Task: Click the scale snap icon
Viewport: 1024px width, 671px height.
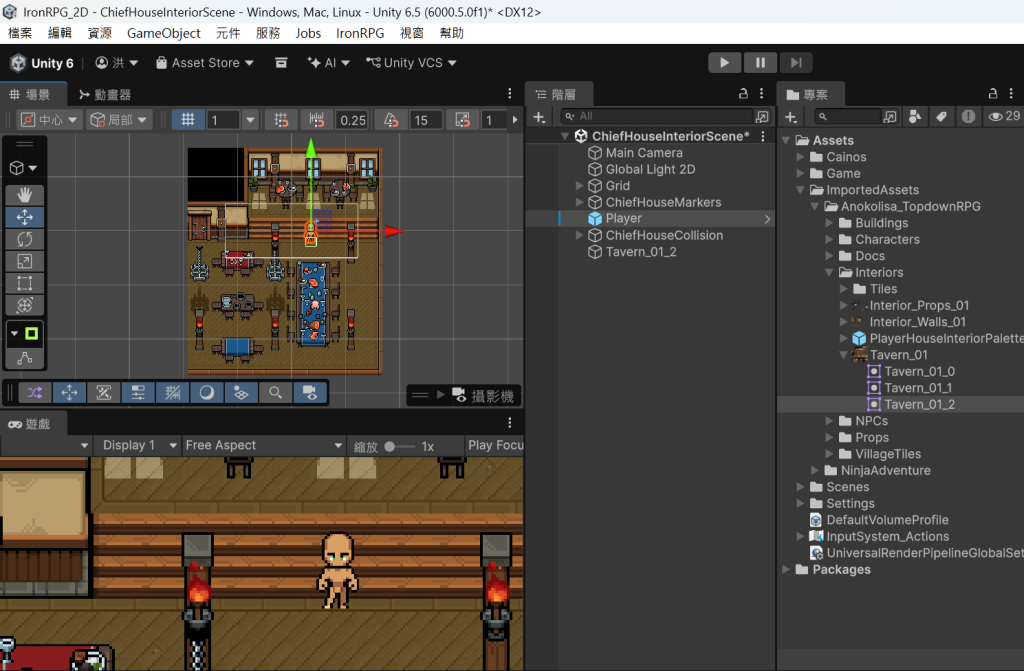Action: coord(462,120)
